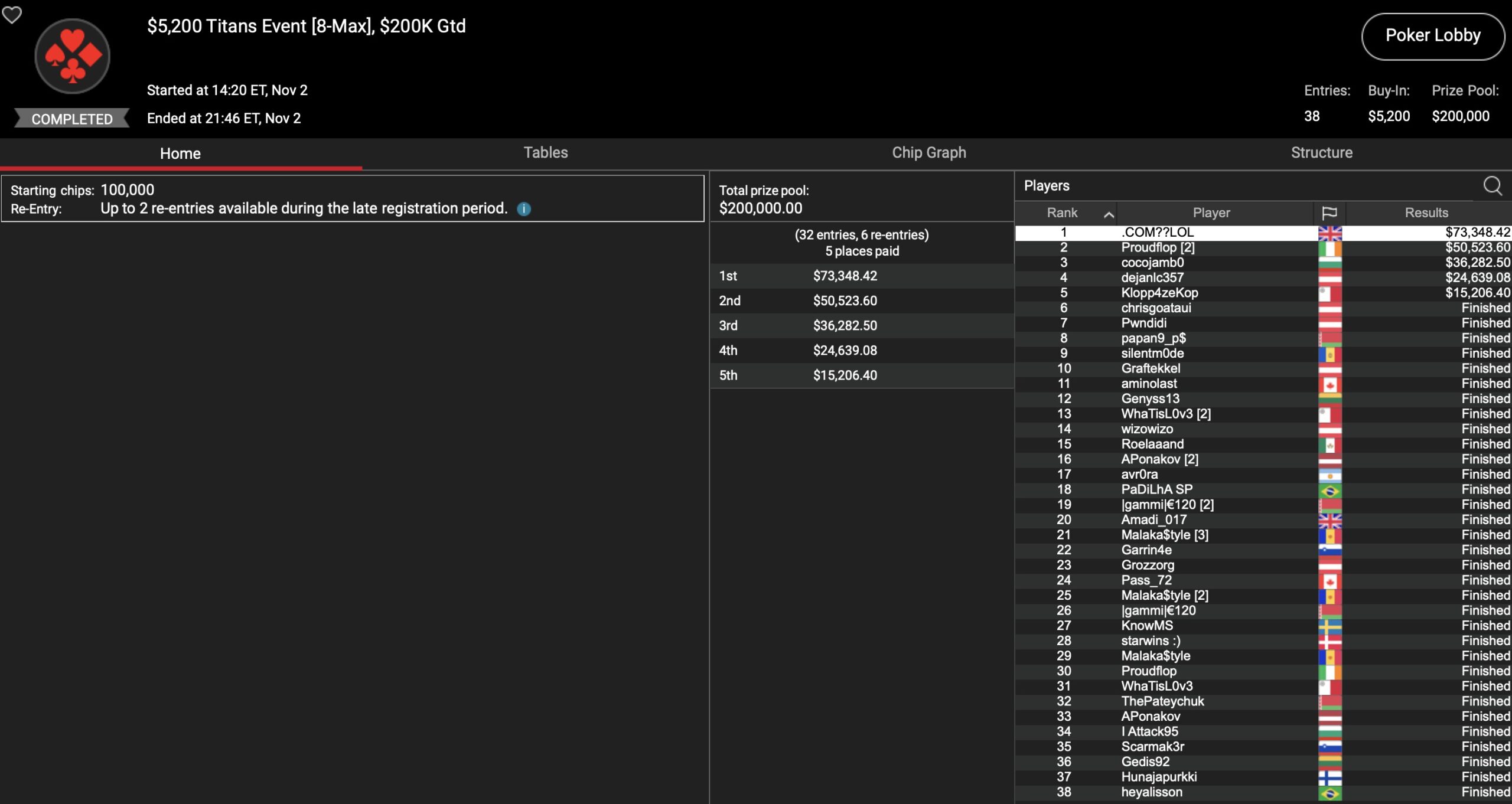Click the UK flag next to .COM??LOL
The height and width of the screenshot is (804, 1512).
1329,233
